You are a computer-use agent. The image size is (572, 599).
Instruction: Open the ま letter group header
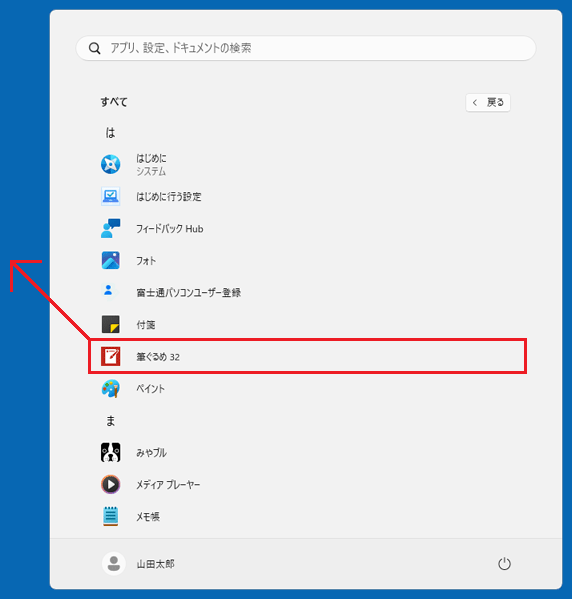pos(110,421)
